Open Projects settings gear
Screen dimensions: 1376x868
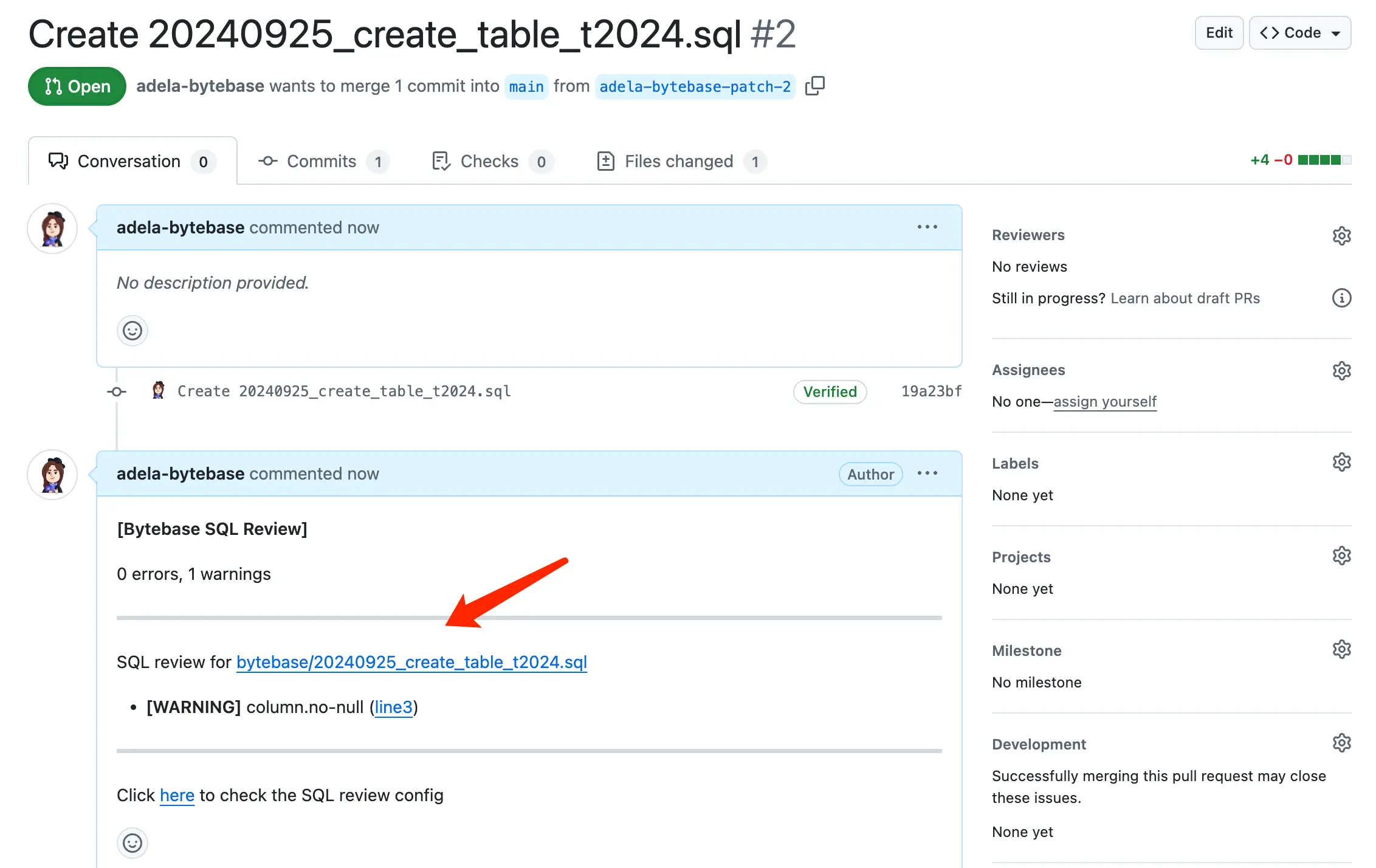coord(1341,556)
